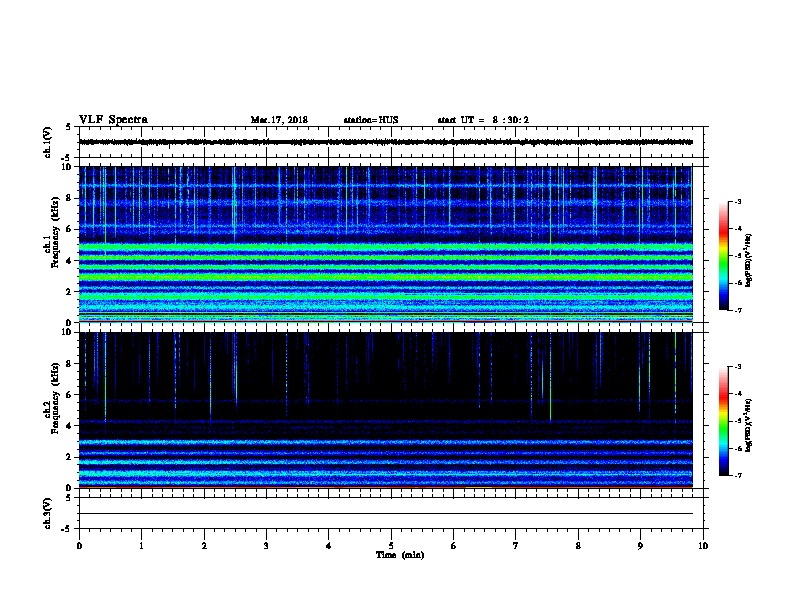Click the ch.1 spectrogram color bar

pyautogui.click(x=723, y=256)
